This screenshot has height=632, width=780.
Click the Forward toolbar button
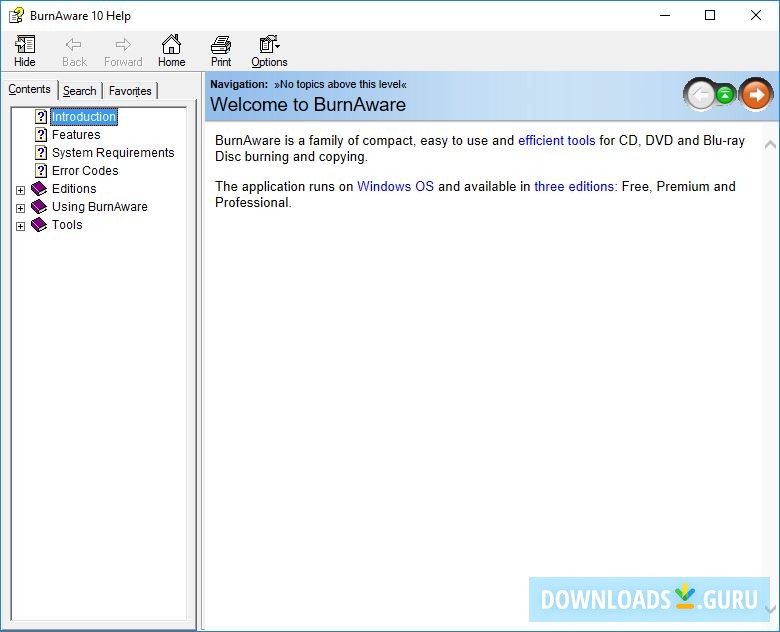pos(123,51)
